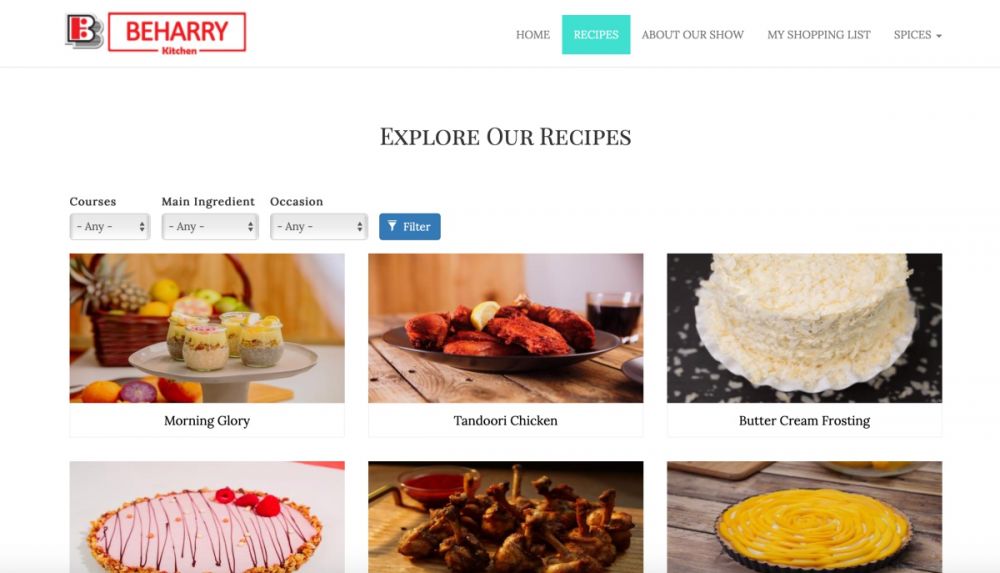
Task: Select the Recipes menu item
Action: (x=596, y=34)
